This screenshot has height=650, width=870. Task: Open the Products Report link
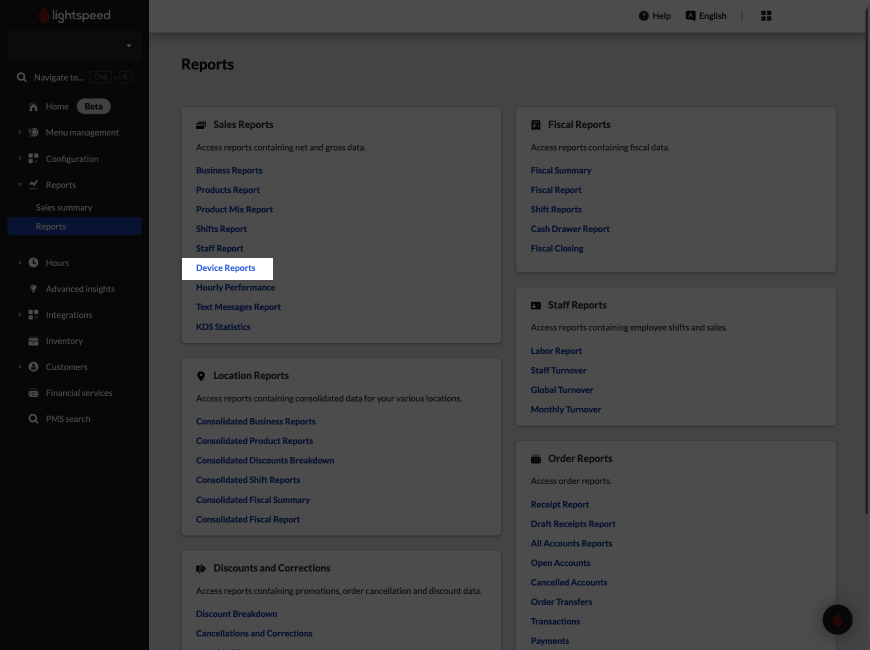(x=227, y=190)
